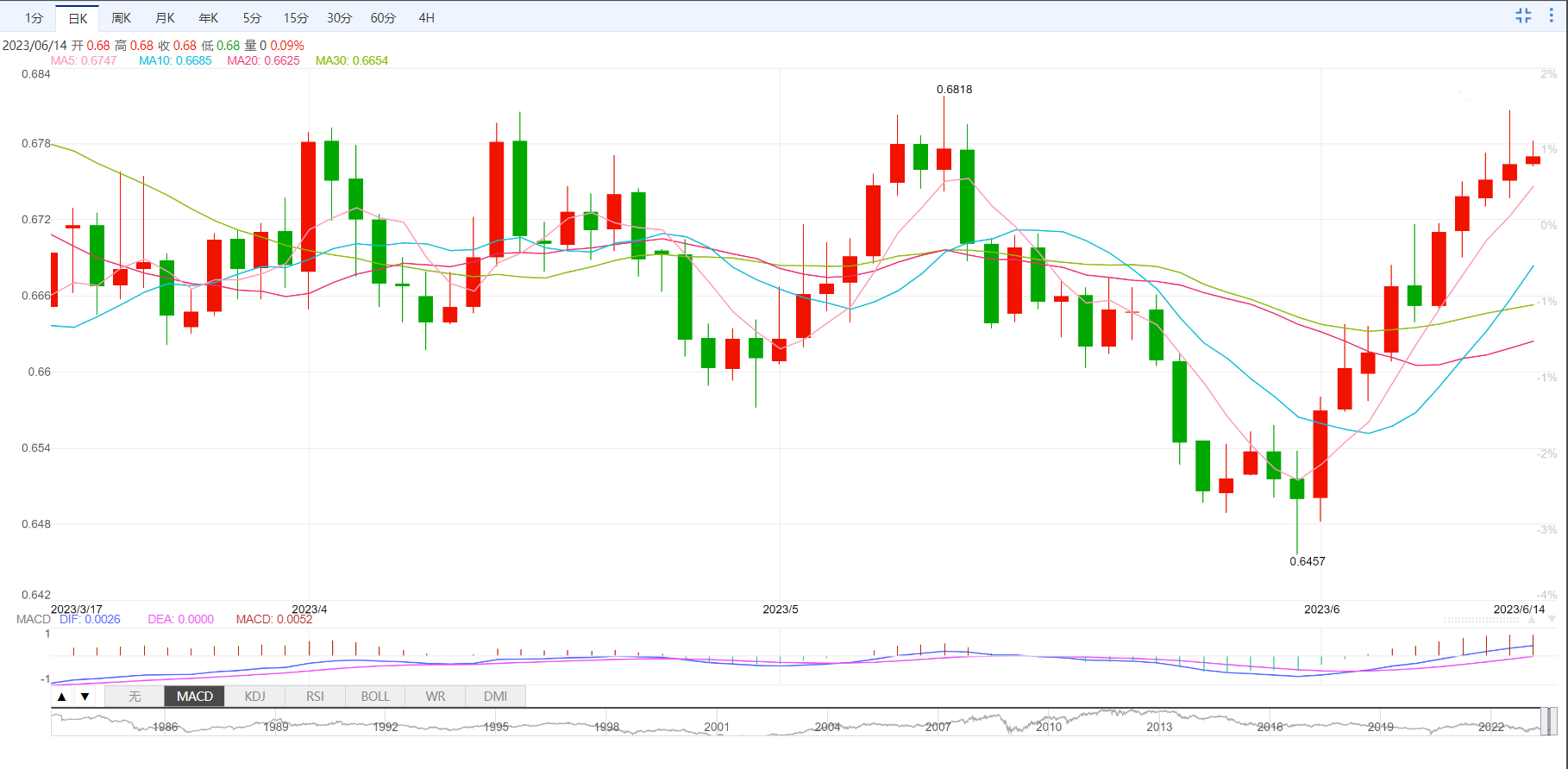Image resolution: width=1568 pixels, height=769 pixels.
Task: Choose the DMI indicator
Action: [495, 697]
